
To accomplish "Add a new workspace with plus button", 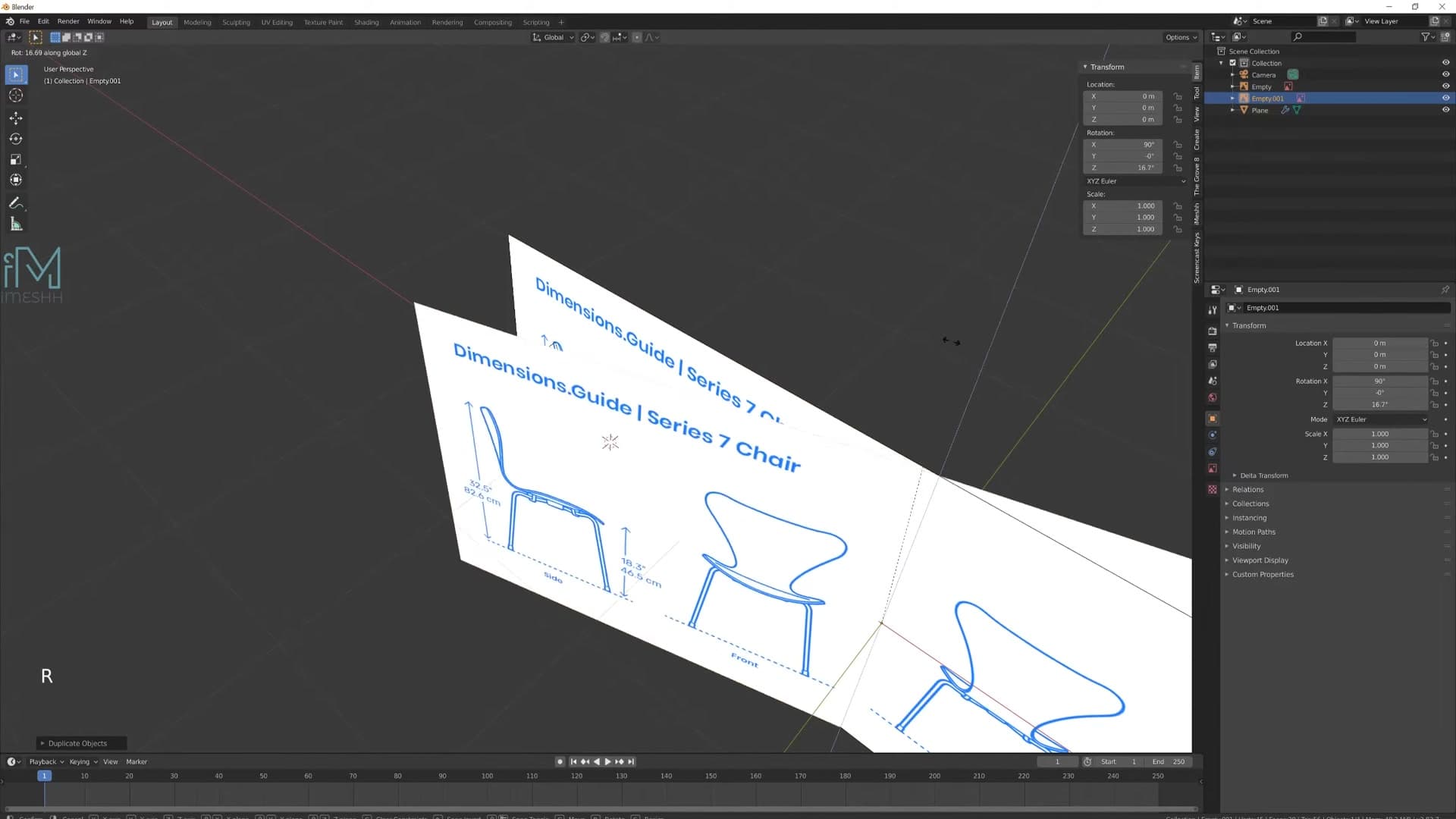I will (x=561, y=22).
